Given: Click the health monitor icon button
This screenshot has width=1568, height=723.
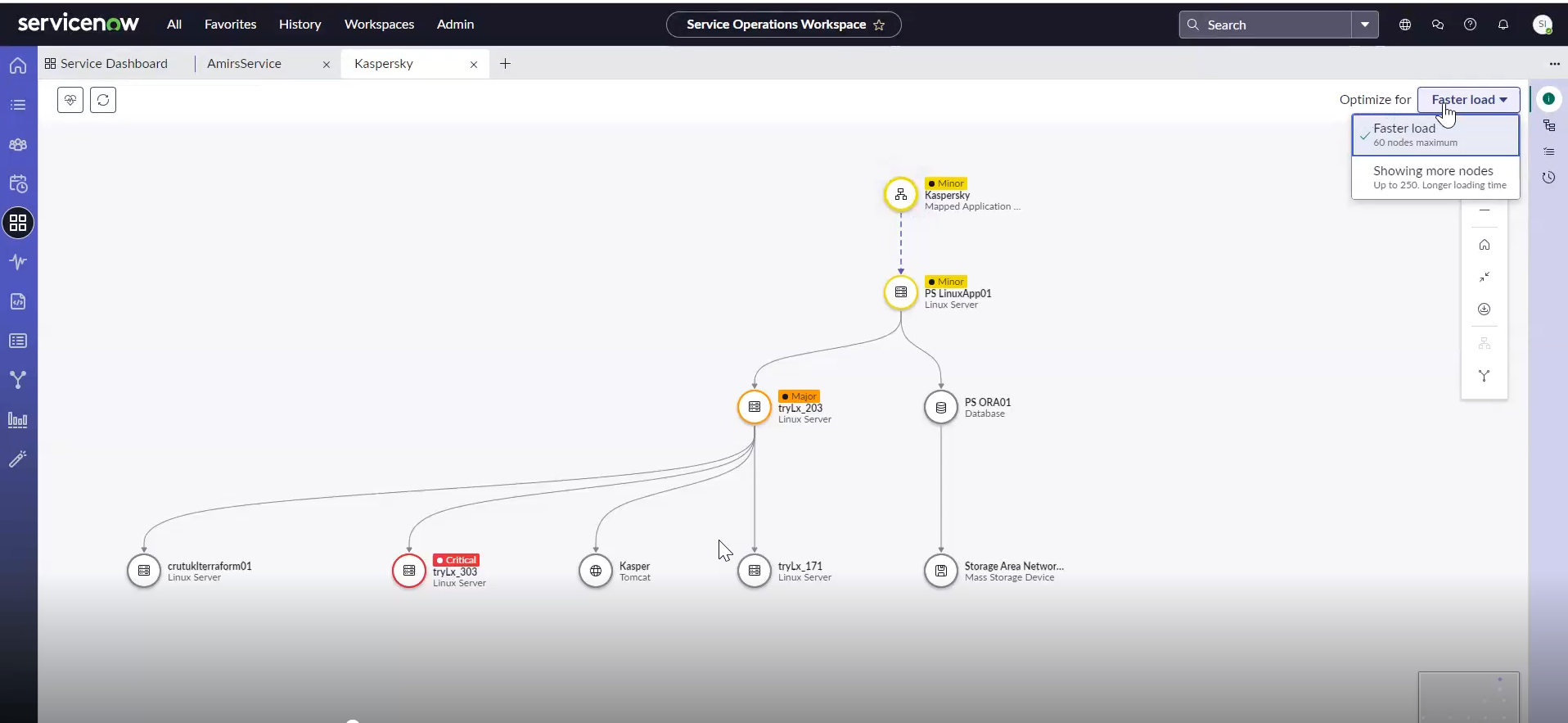Looking at the screenshot, I should click(70, 100).
